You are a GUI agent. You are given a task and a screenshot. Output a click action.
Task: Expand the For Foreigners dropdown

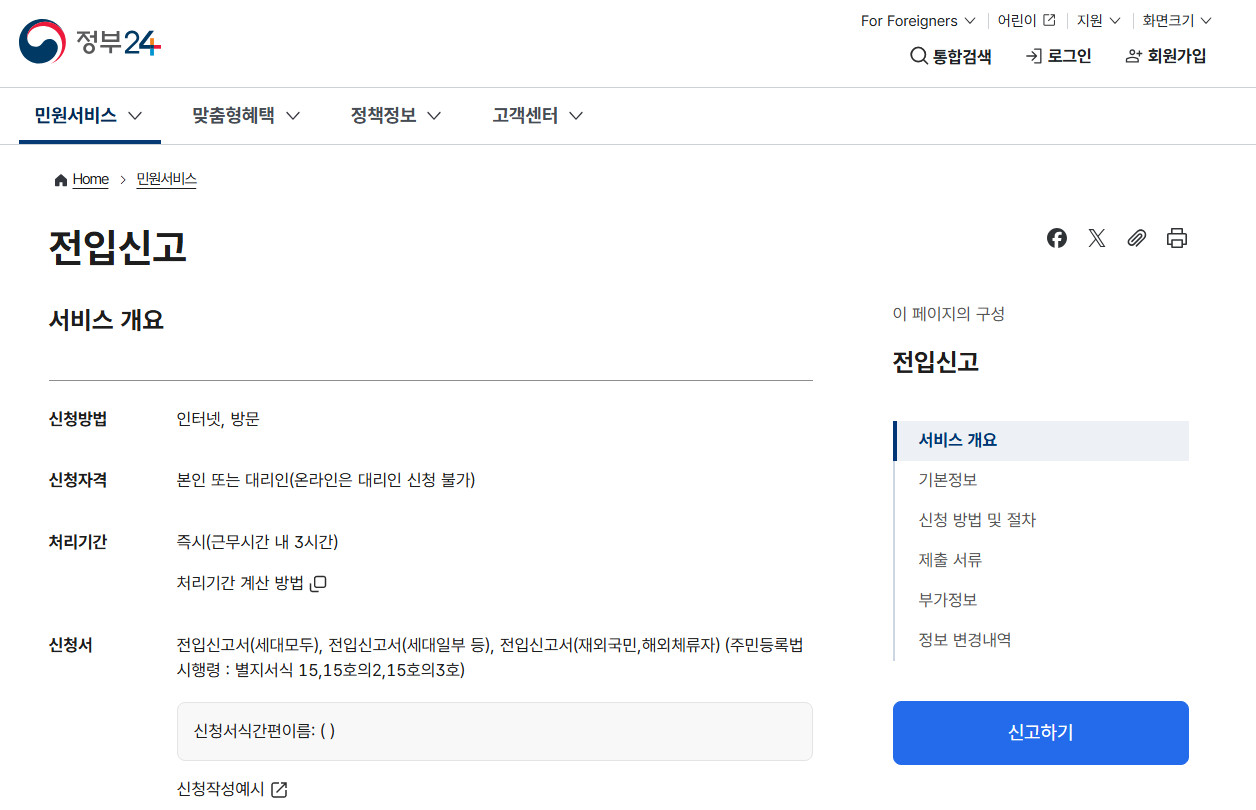[x=918, y=21]
